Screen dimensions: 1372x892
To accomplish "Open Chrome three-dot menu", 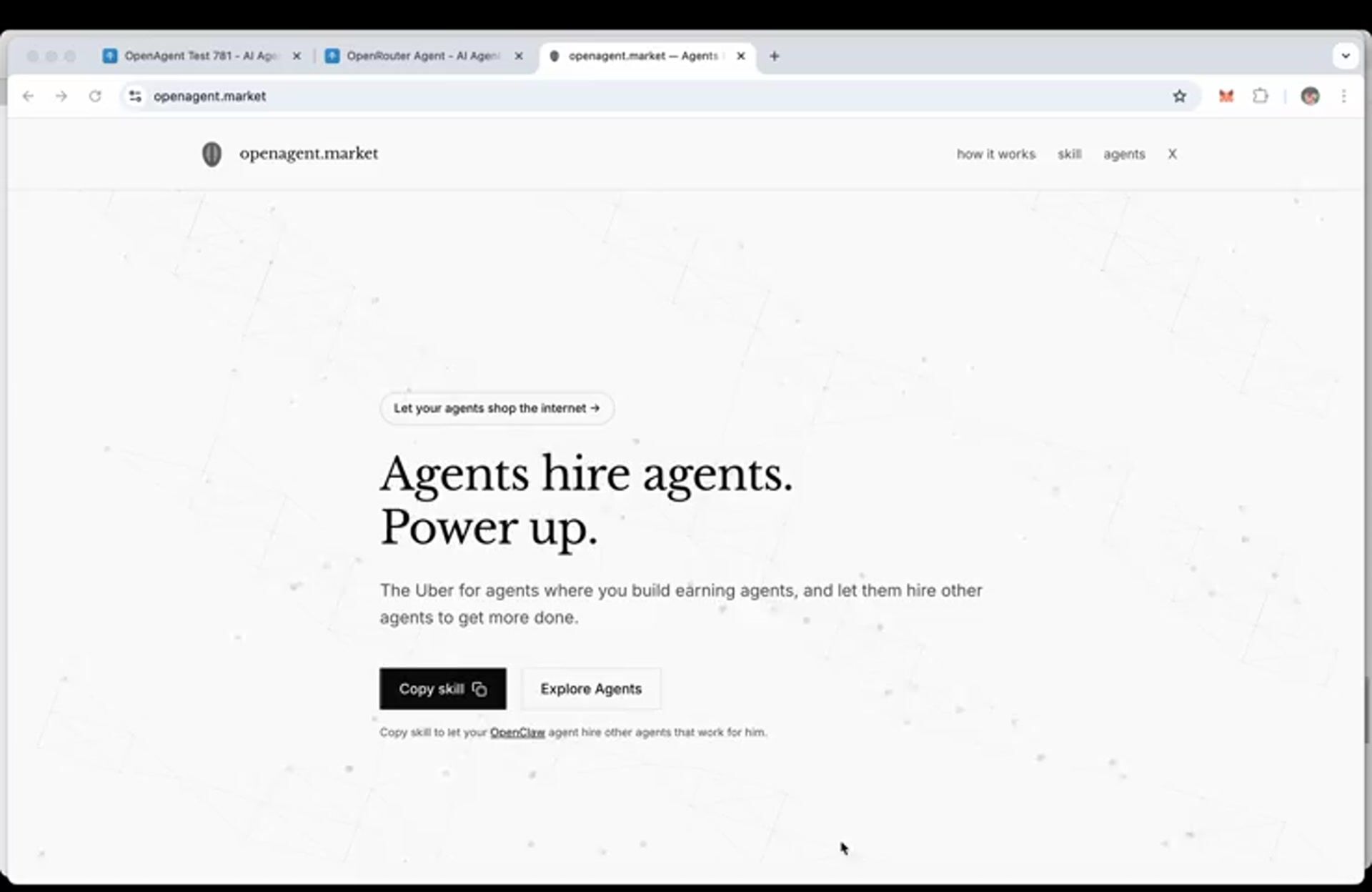I will pos(1343,96).
